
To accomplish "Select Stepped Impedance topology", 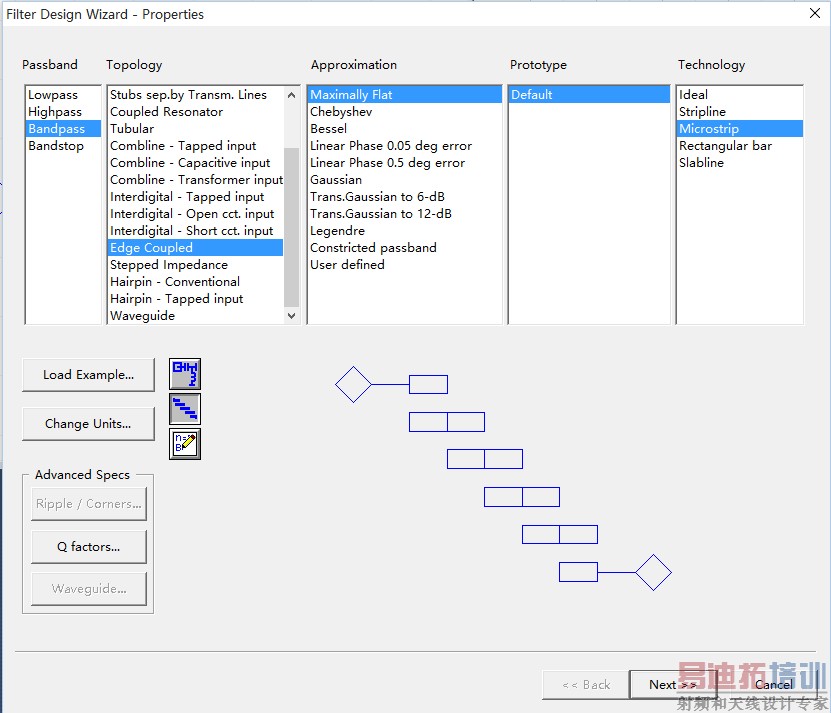I will (196, 265).
